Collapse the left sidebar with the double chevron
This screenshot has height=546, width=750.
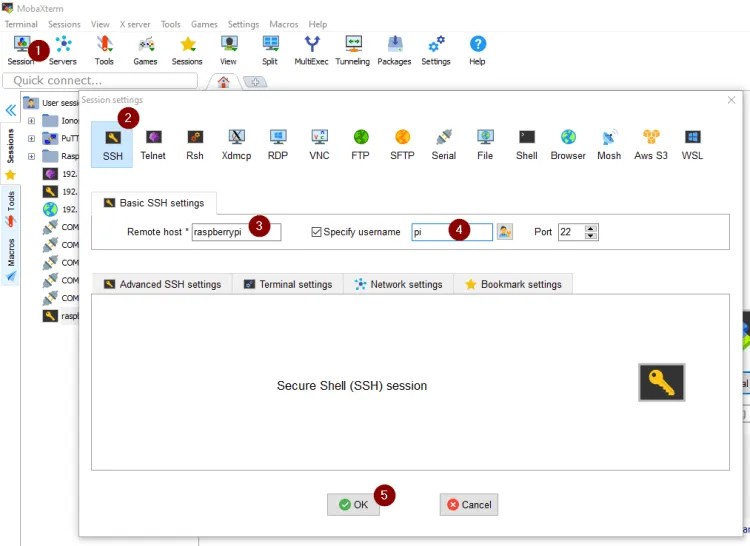pos(10,110)
